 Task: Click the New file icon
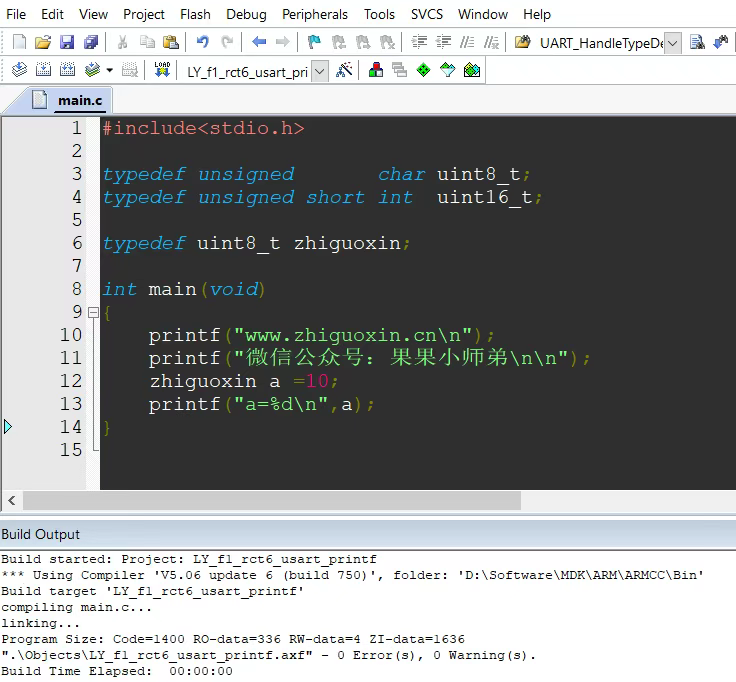19,42
